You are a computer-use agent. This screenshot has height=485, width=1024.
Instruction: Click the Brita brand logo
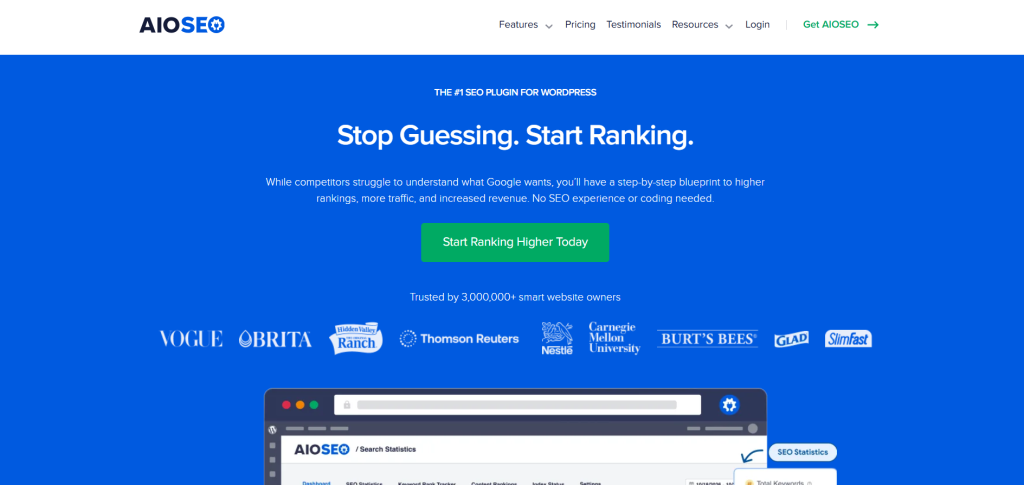pyautogui.click(x=275, y=339)
